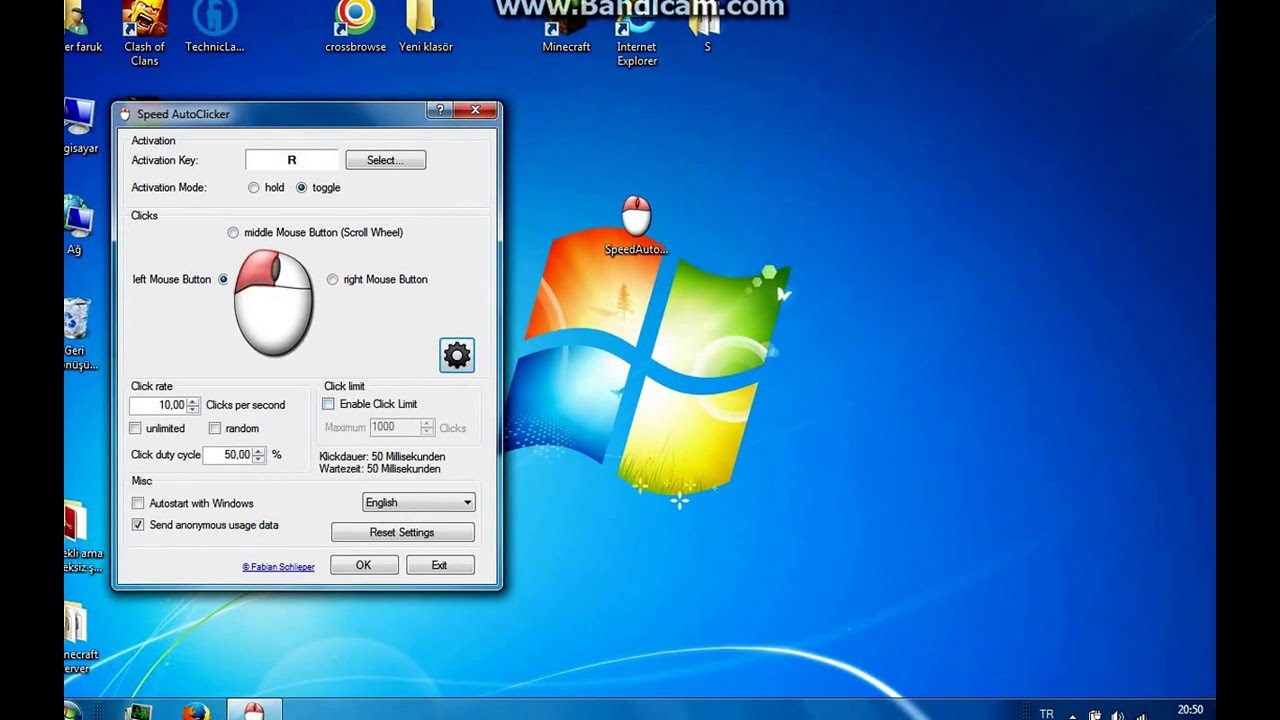This screenshot has height=720, width=1280.
Task: Click the Firefox icon in the taskbar
Action: pyautogui.click(x=197, y=711)
